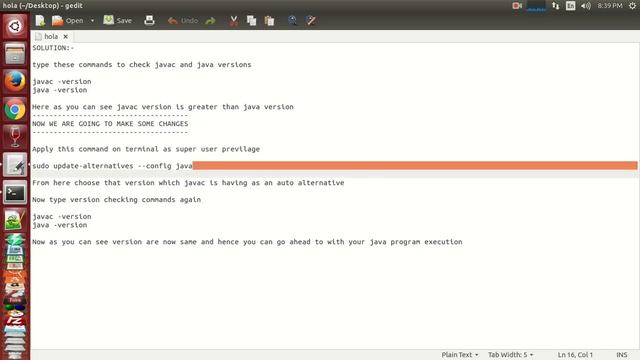Expand the Open recent files arrow
640x360 pixels.
click(x=92, y=20)
